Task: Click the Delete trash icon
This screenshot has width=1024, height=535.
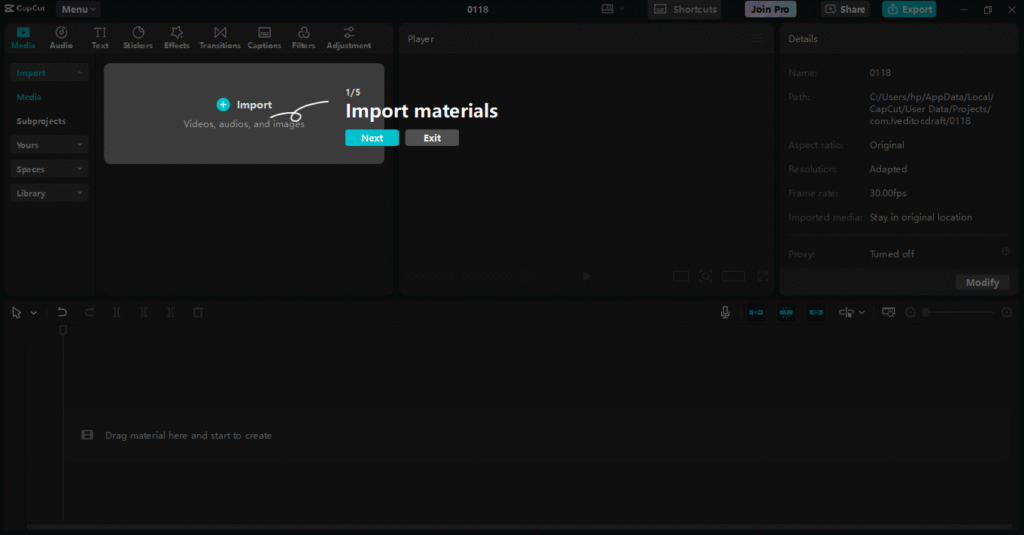Action: click(x=198, y=312)
